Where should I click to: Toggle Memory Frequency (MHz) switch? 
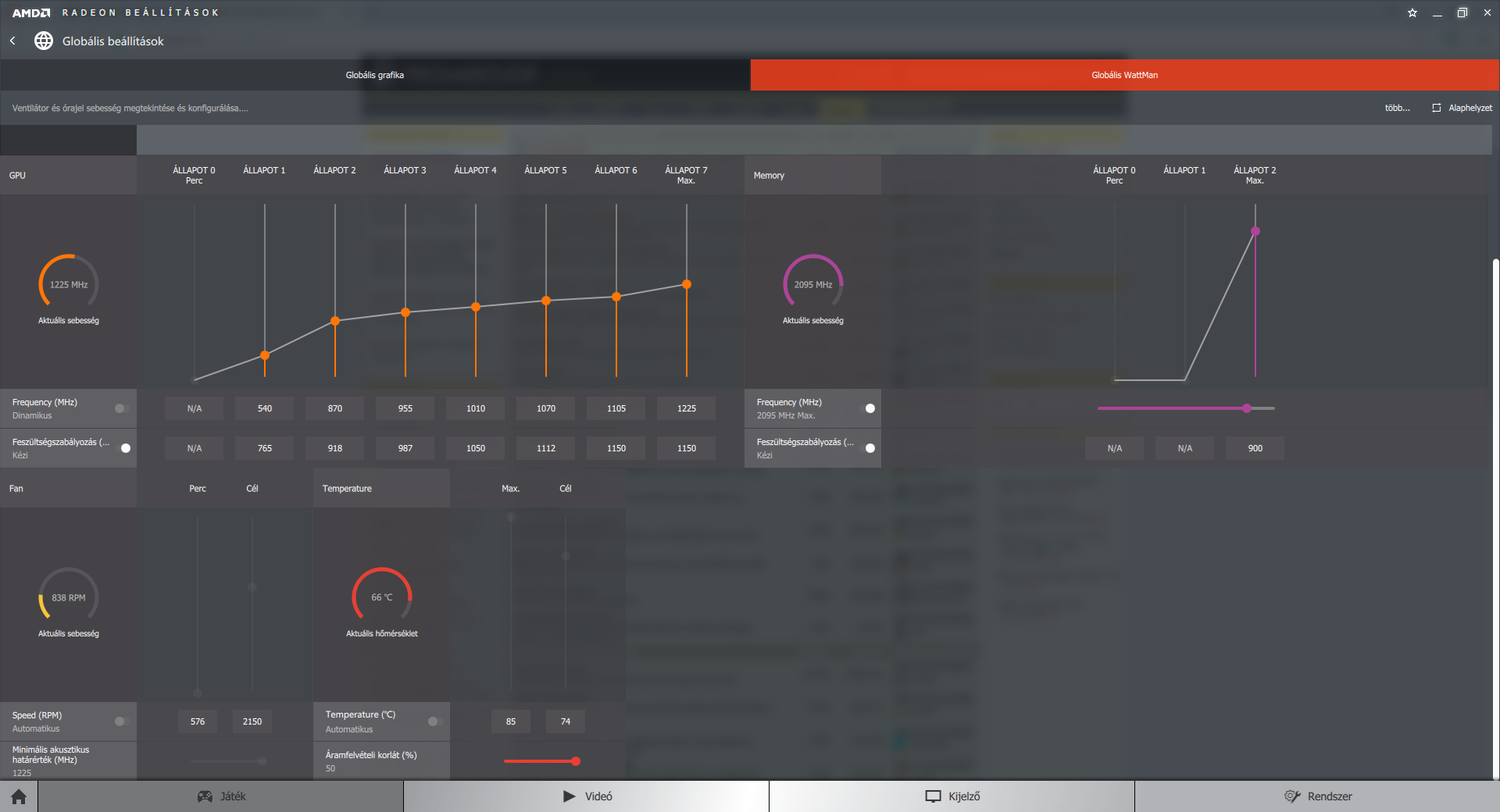(x=866, y=408)
